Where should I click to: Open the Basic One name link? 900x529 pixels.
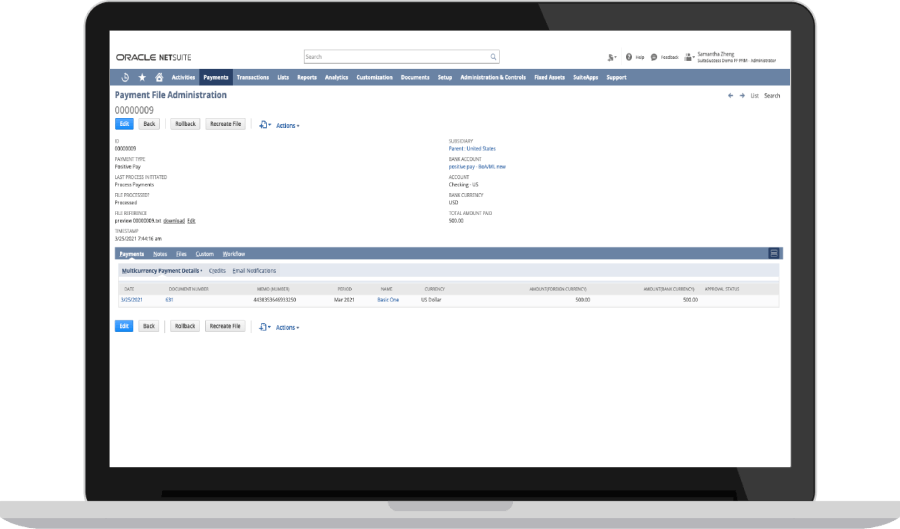coord(388,299)
